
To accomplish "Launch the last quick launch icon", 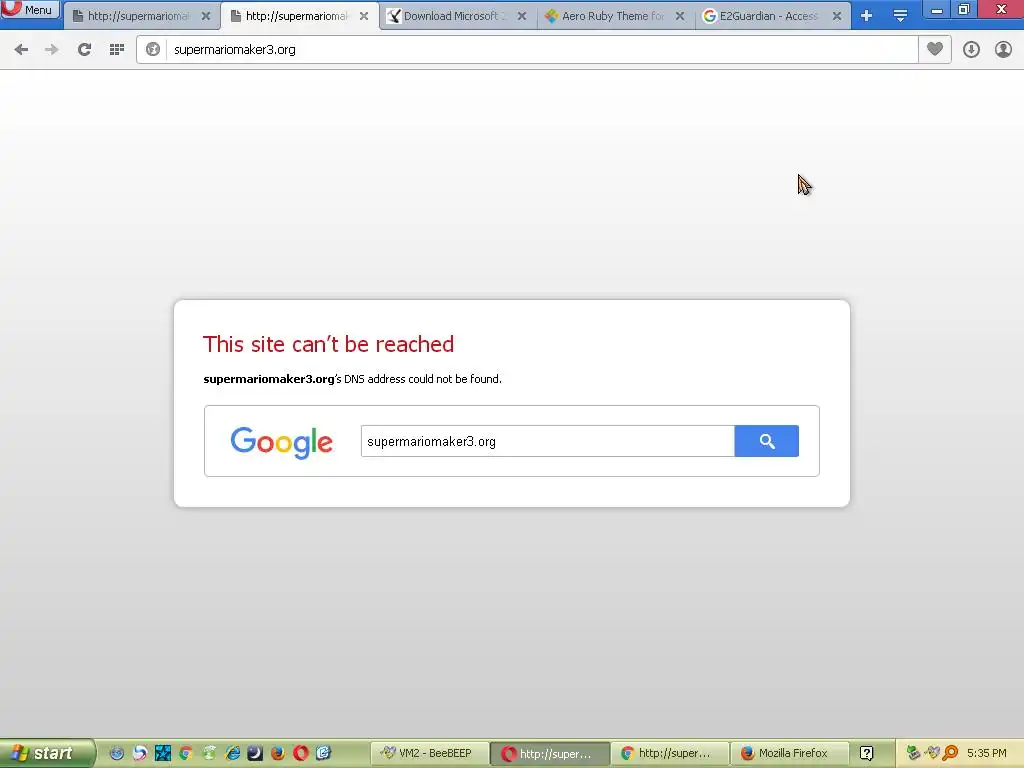I will (x=324, y=753).
